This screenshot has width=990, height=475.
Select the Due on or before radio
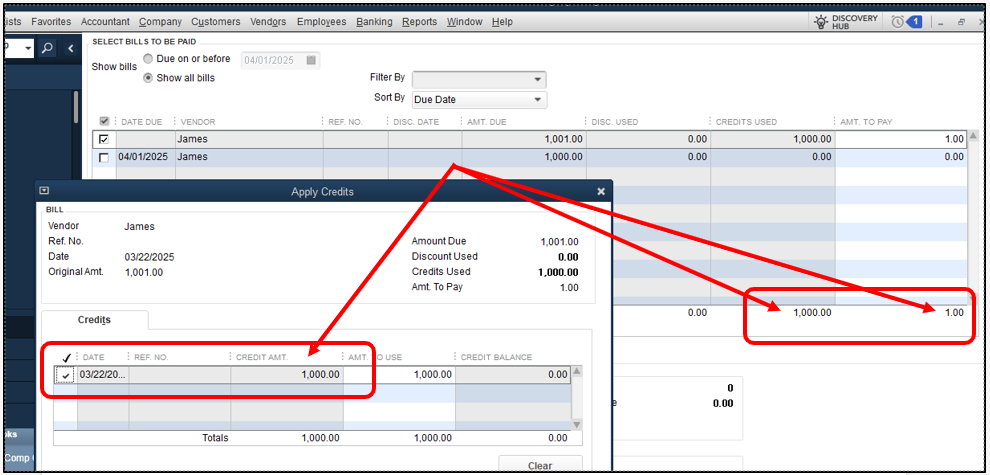coord(148,59)
